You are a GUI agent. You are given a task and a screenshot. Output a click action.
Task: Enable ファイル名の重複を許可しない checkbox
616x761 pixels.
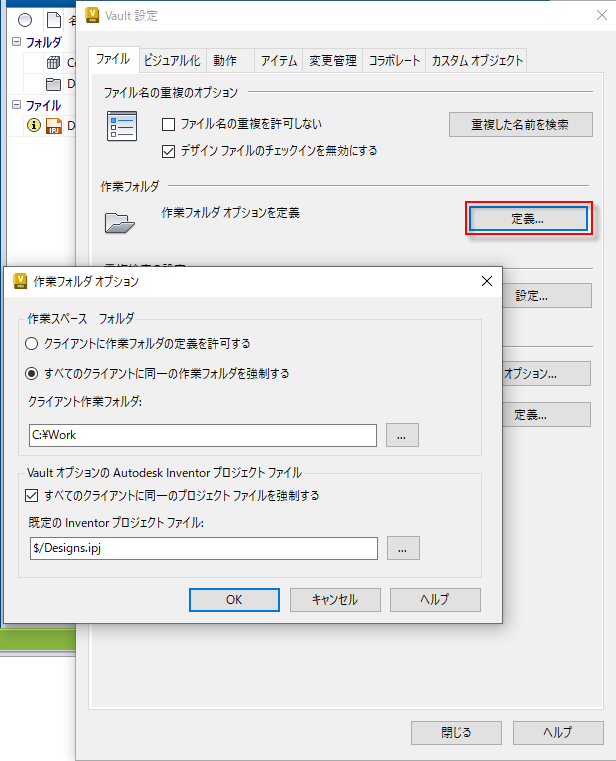pyautogui.click(x=168, y=124)
